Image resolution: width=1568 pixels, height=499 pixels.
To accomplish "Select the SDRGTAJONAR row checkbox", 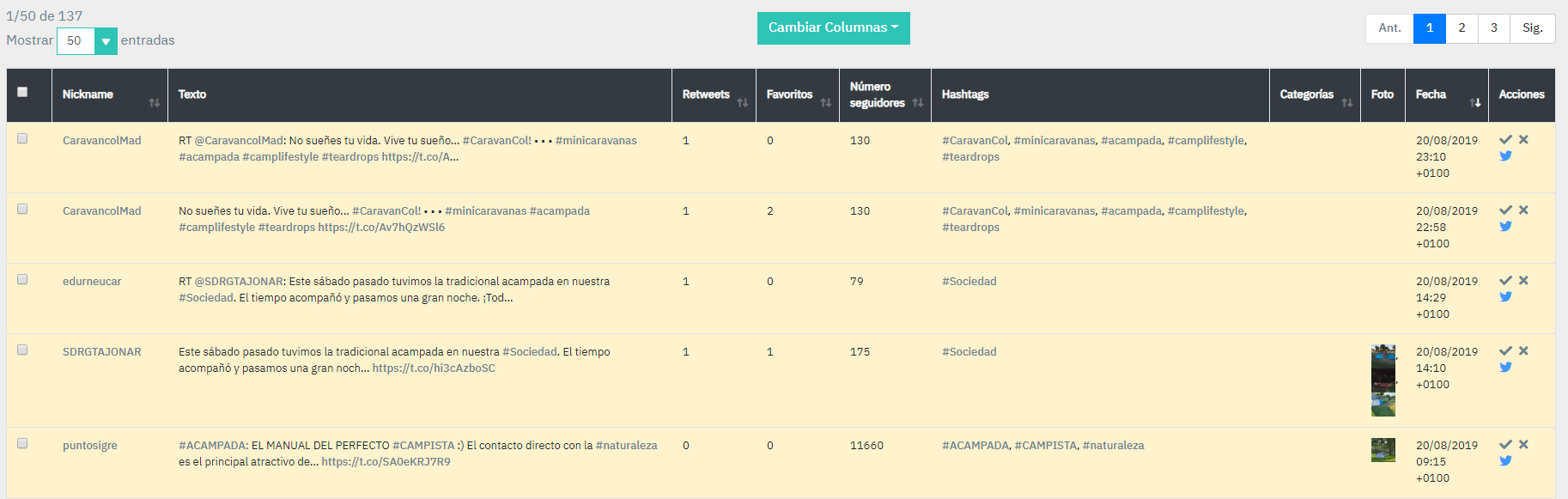I will coord(22,350).
